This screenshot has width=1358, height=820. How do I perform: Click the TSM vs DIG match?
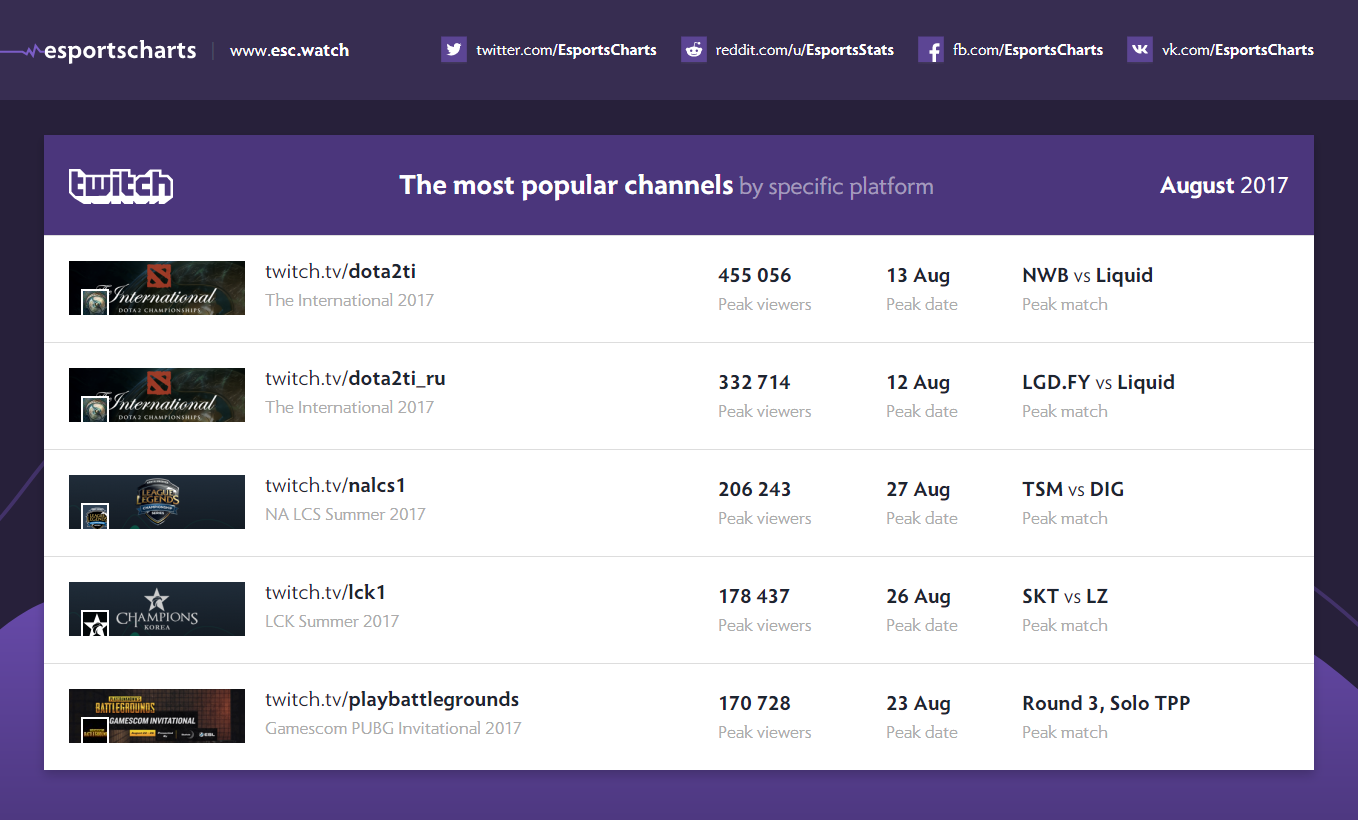[1073, 489]
